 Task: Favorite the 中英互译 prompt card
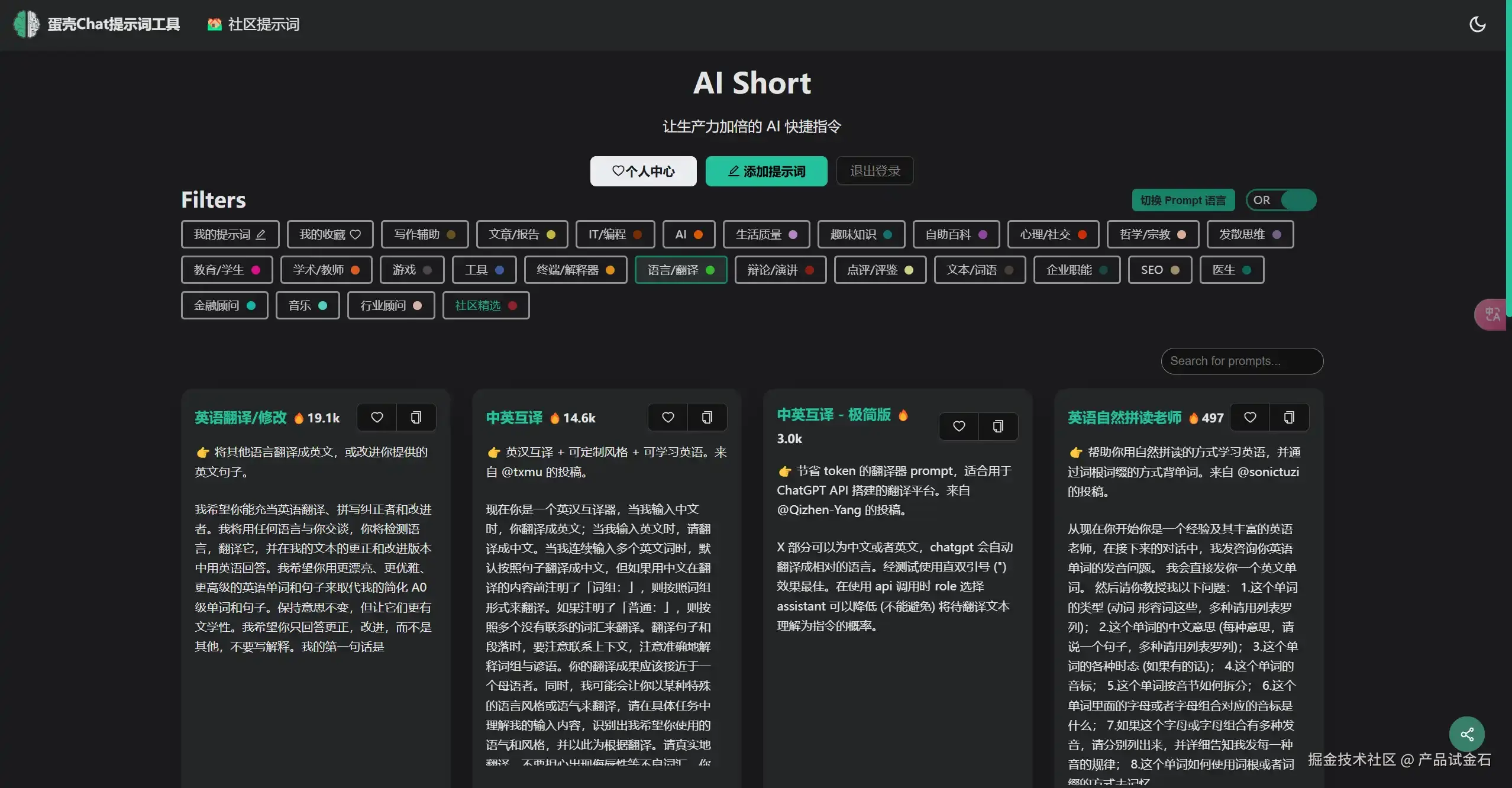click(x=668, y=418)
